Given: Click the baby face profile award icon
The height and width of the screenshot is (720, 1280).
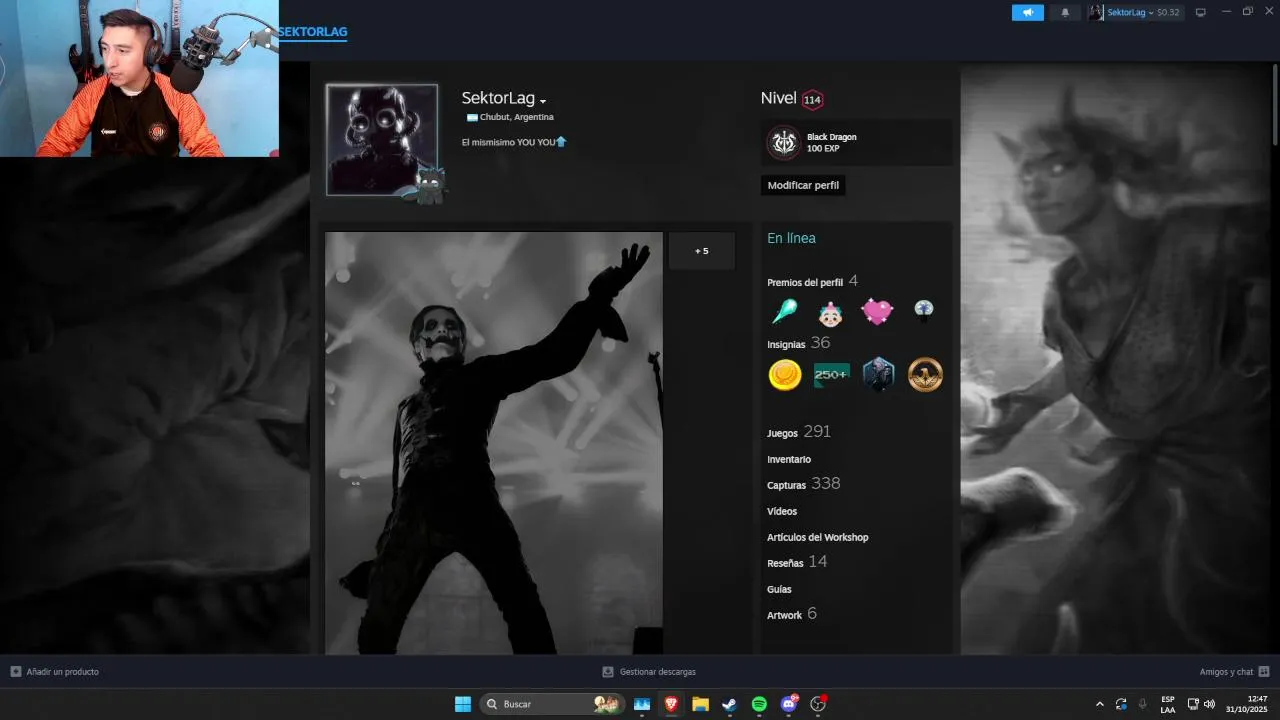Looking at the screenshot, I should pyautogui.click(x=830, y=313).
